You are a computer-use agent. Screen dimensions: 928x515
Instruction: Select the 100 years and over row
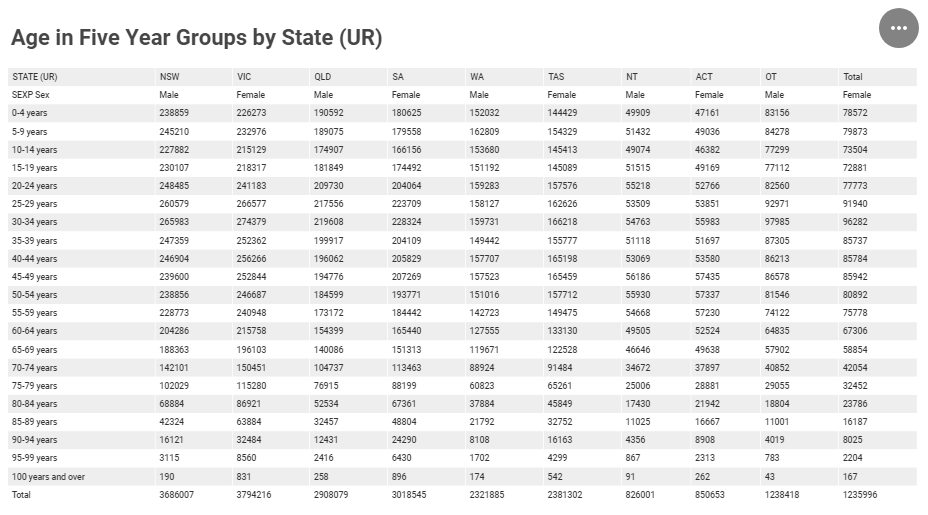point(462,477)
